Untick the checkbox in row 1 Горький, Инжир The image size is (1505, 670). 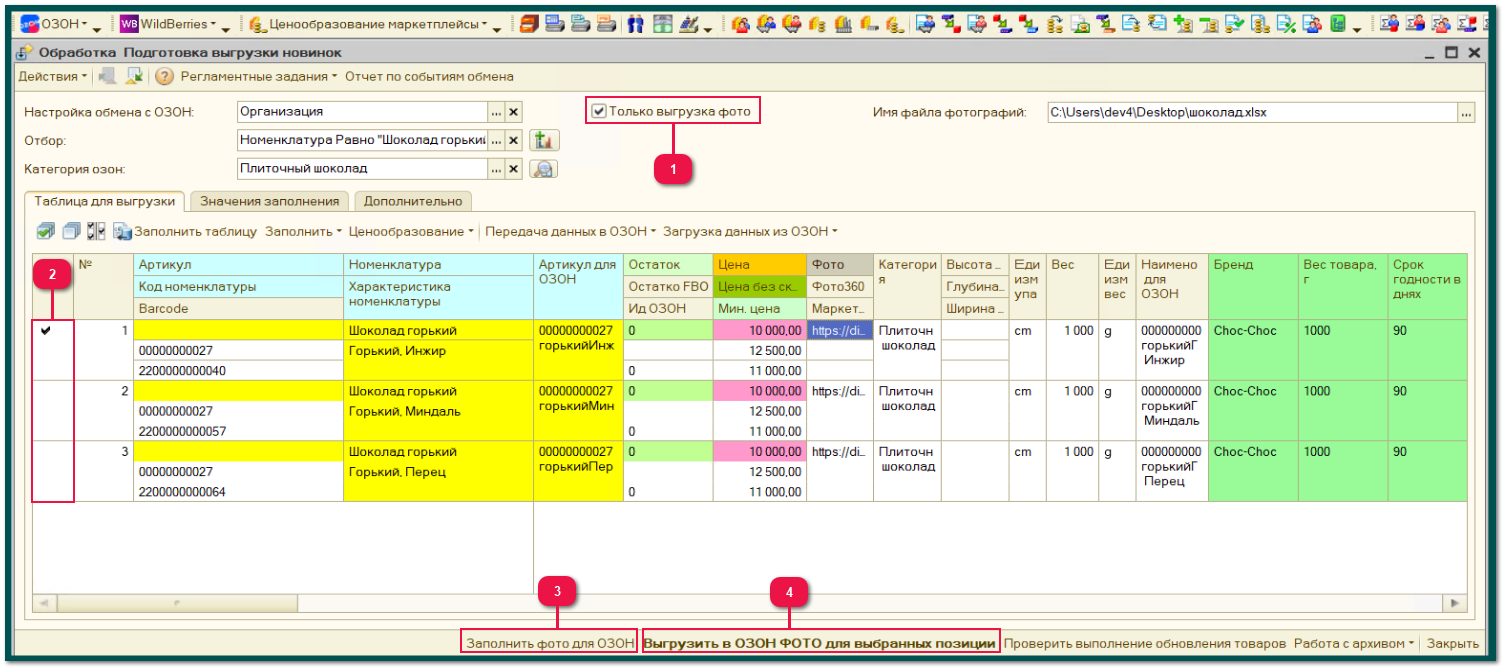point(46,331)
